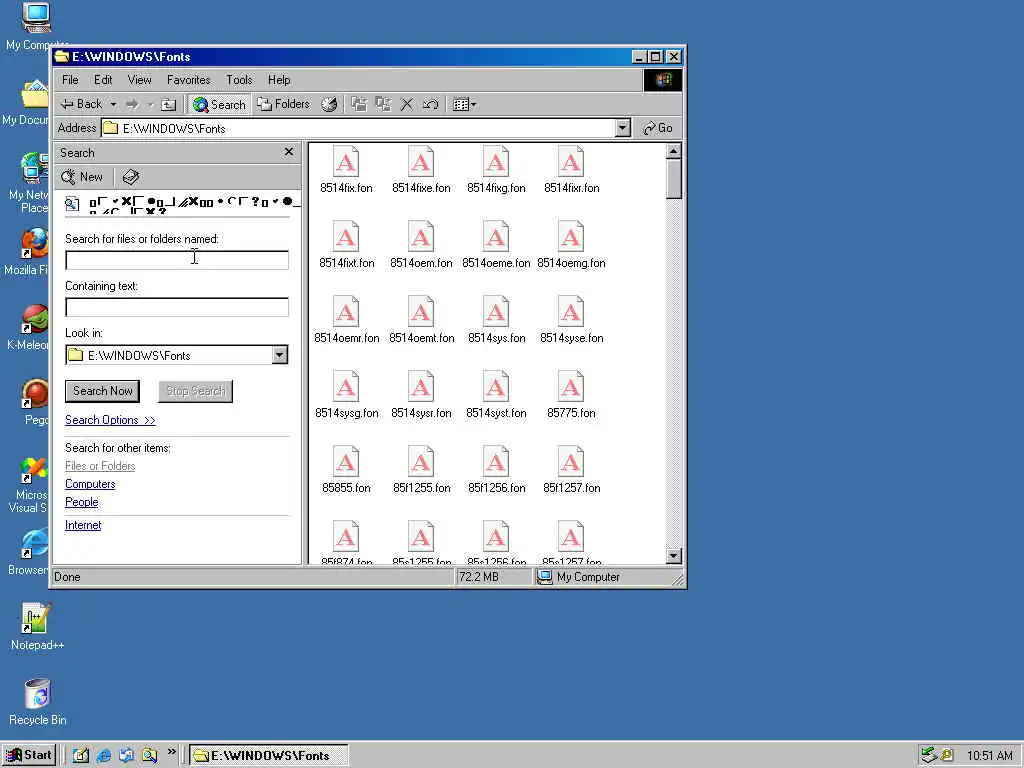Select the 85775.fon font file
The height and width of the screenshot is (768, 1024).
(x=571, y=396)
